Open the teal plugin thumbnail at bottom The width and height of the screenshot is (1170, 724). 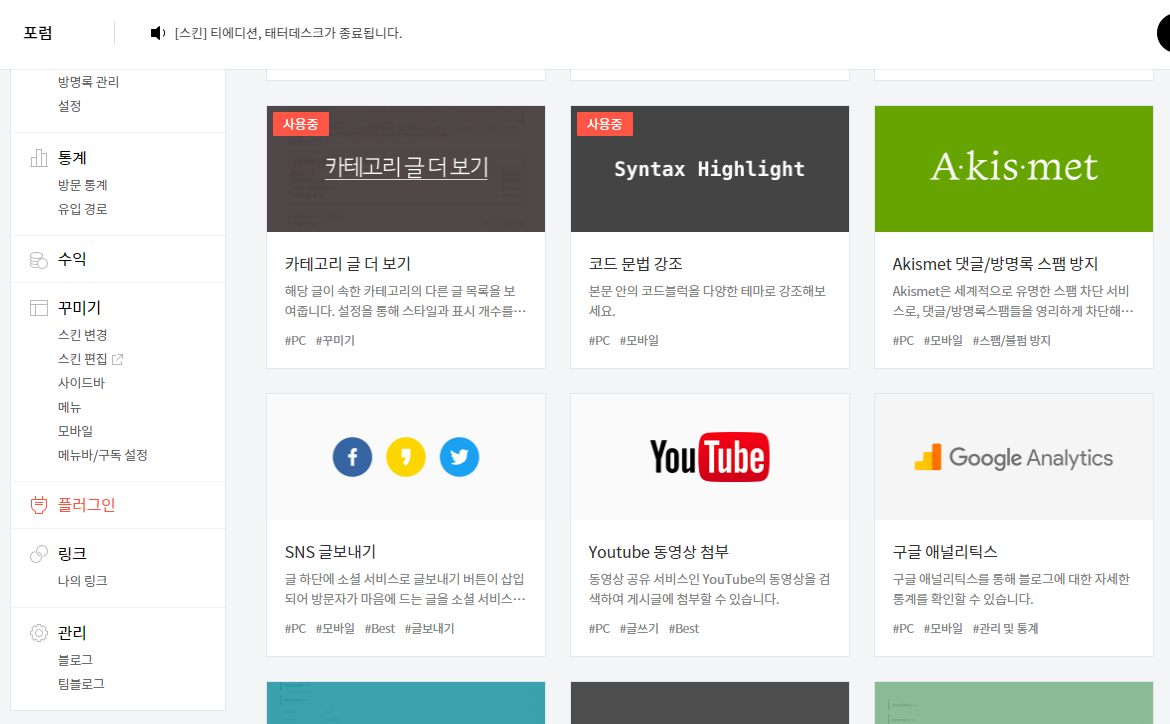point(406,702)
